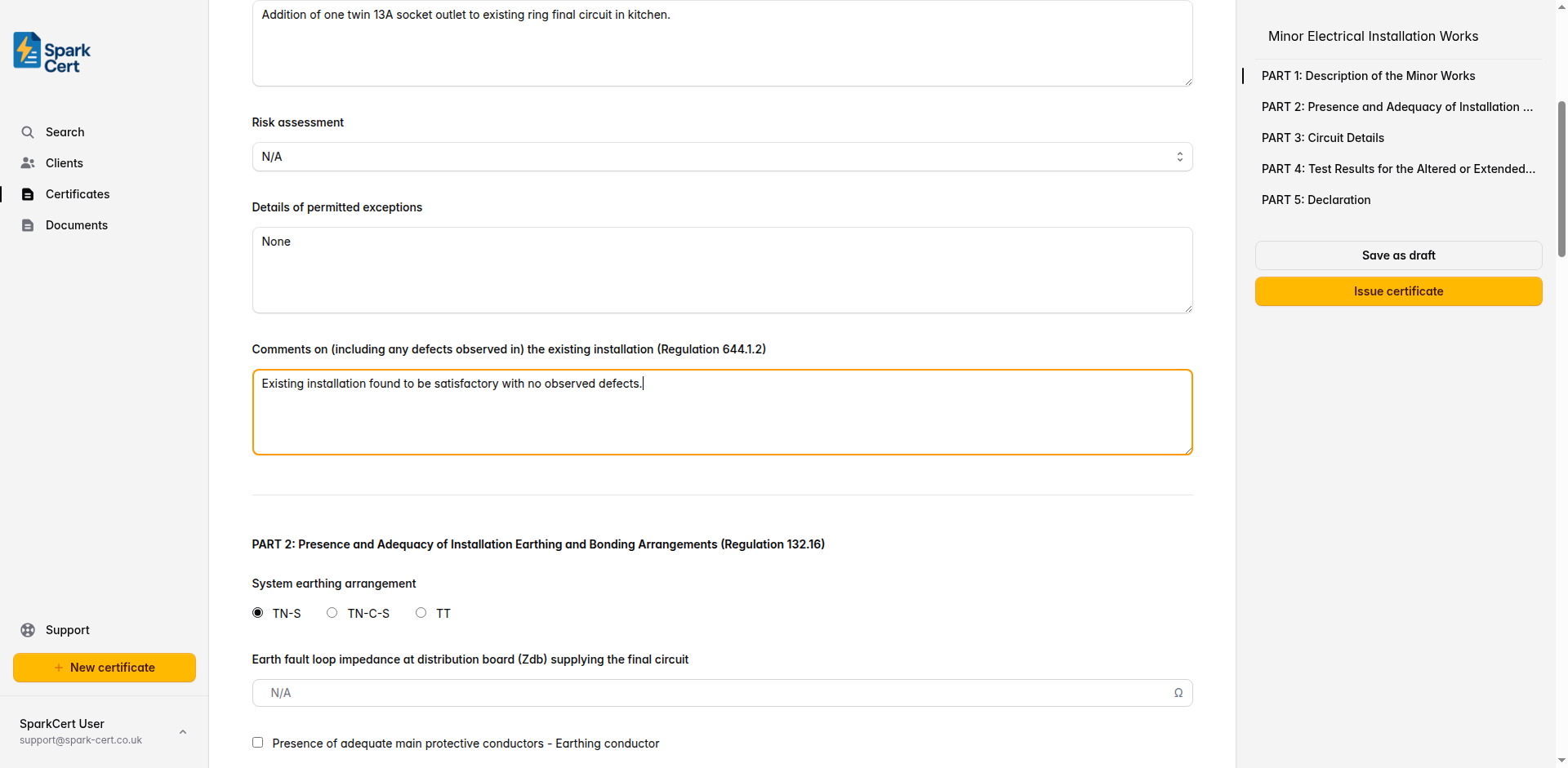The height and width of the screenshot is (768, 1568).
Task: Open PART 1: Description of the Minor Works
Action: click(1368, 75)
